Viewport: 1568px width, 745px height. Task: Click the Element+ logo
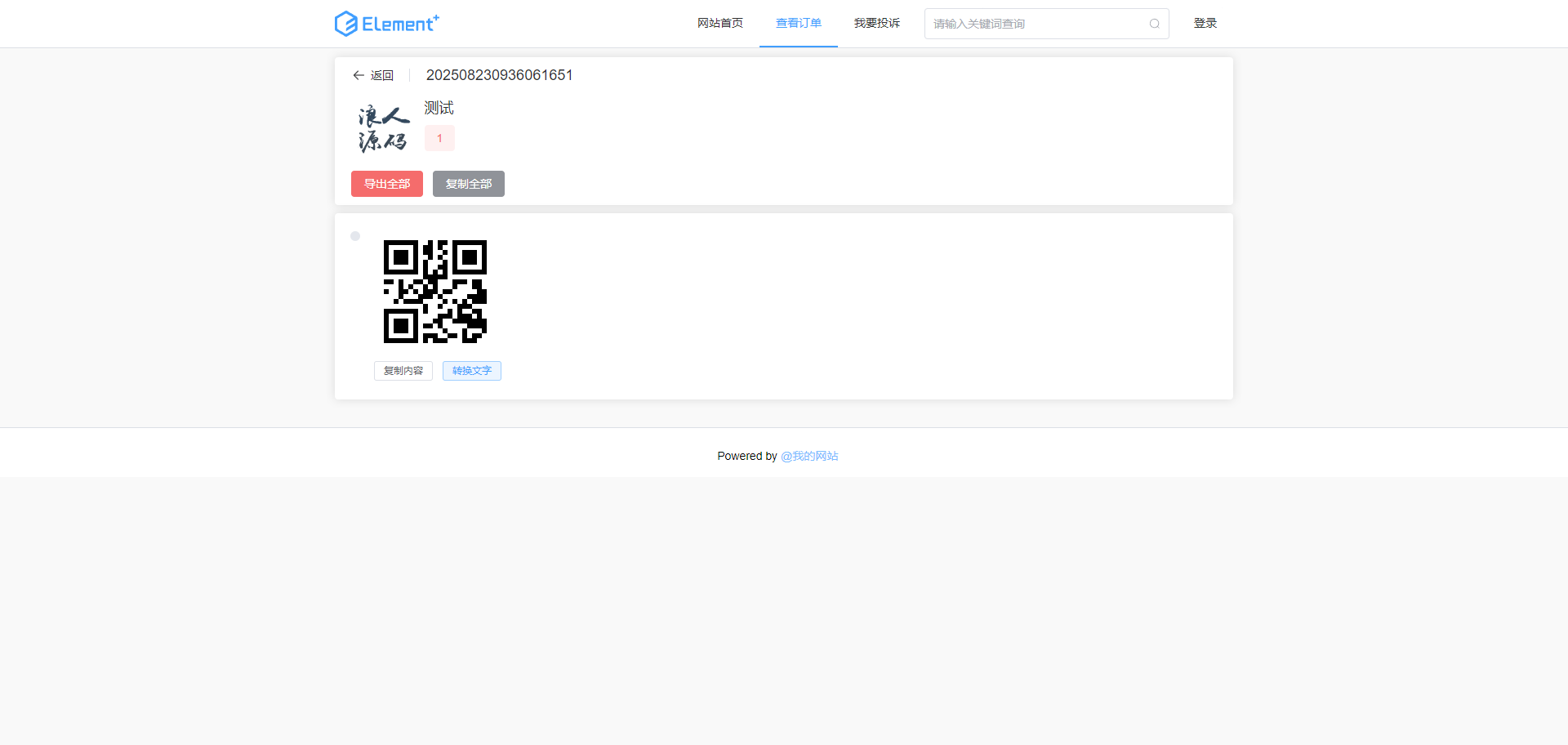coord(386,24)
